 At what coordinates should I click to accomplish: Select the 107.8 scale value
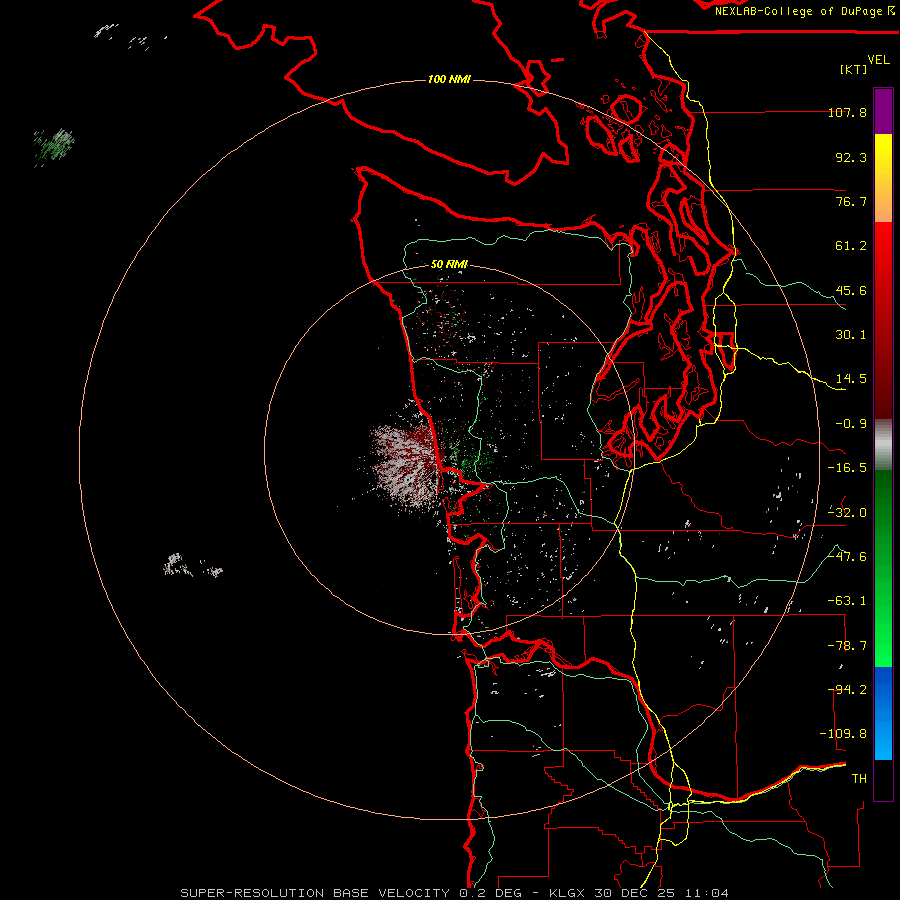coord(847,112)
